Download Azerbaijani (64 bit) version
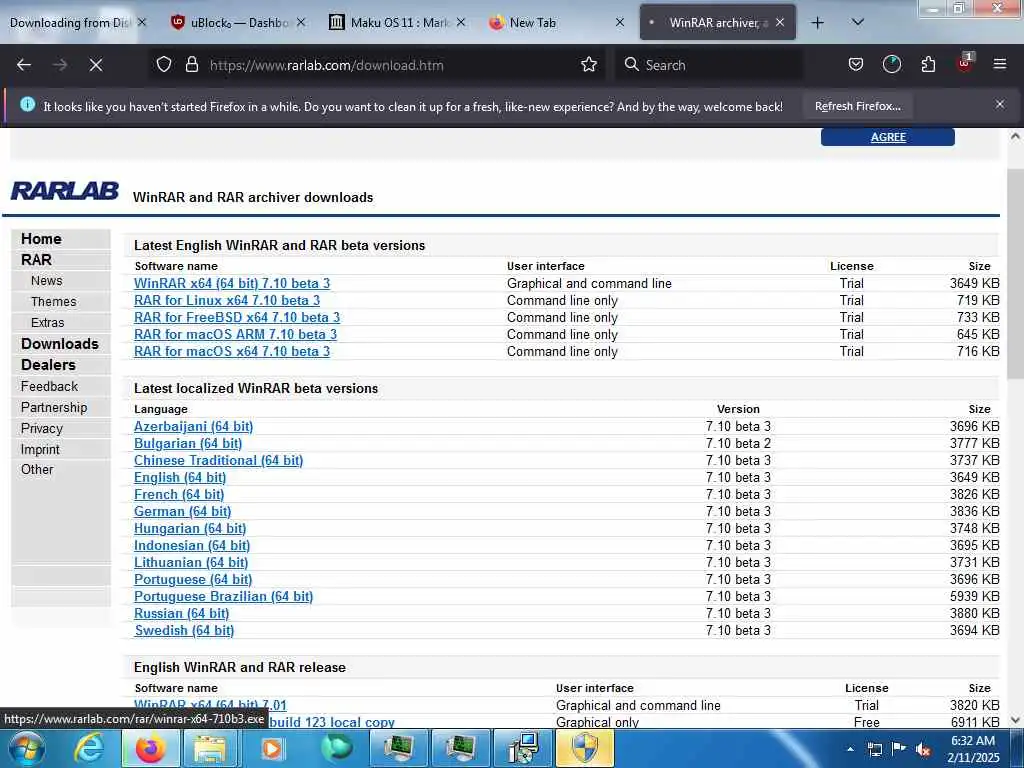 click(x=193, y=426)
